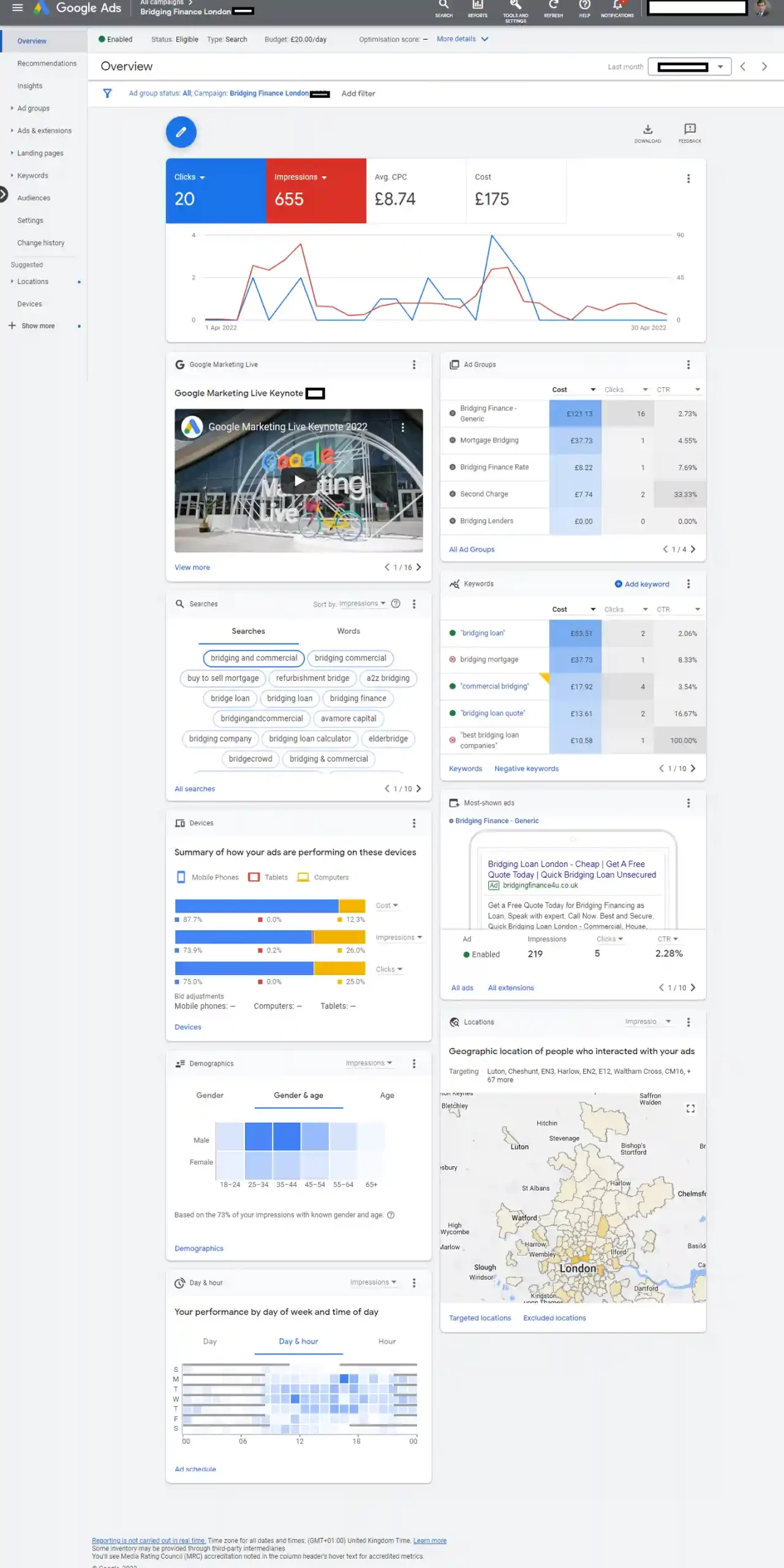Click the 'bridging loan calculator' search chip
784x1568 pixels.
coord(310,739)
